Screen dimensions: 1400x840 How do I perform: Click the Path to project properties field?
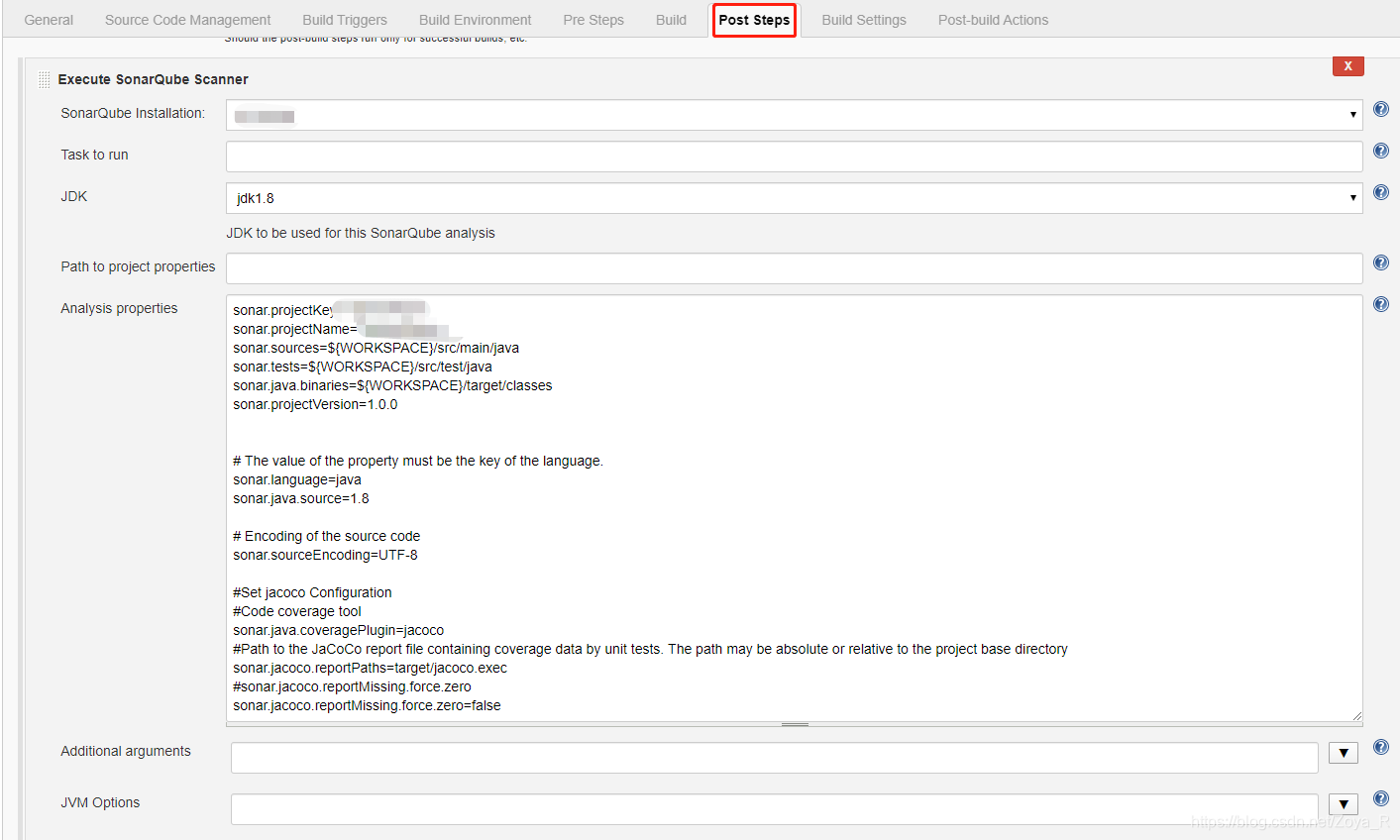pos(795,268)
